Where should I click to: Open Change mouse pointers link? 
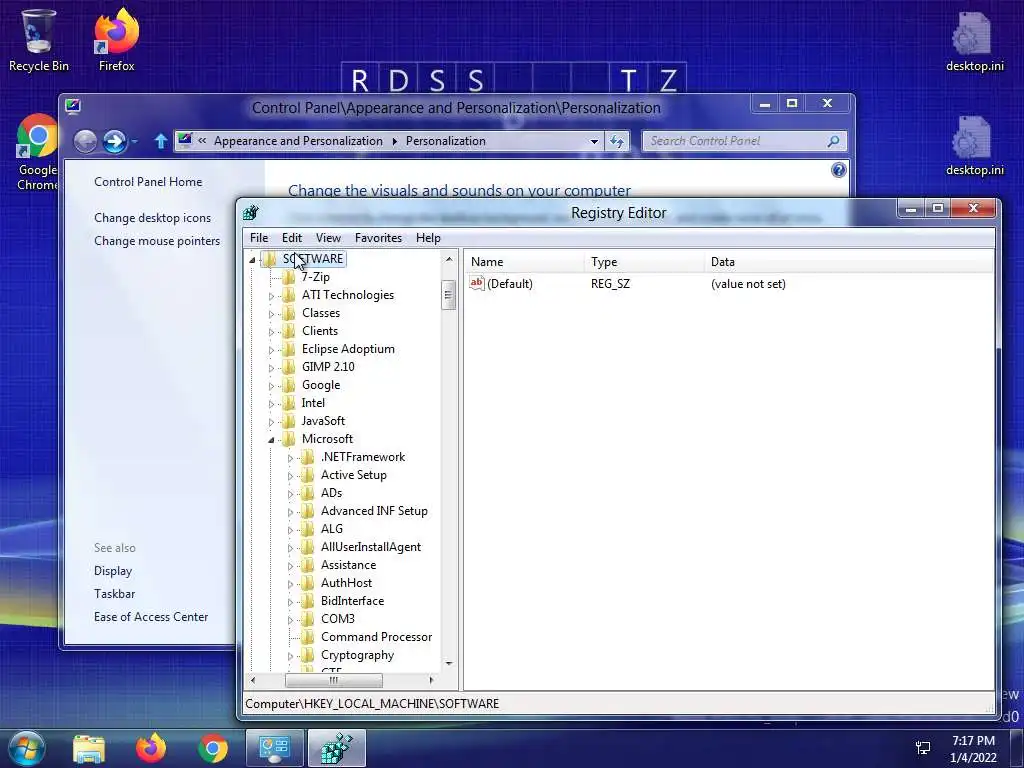(x=157, y=240)
